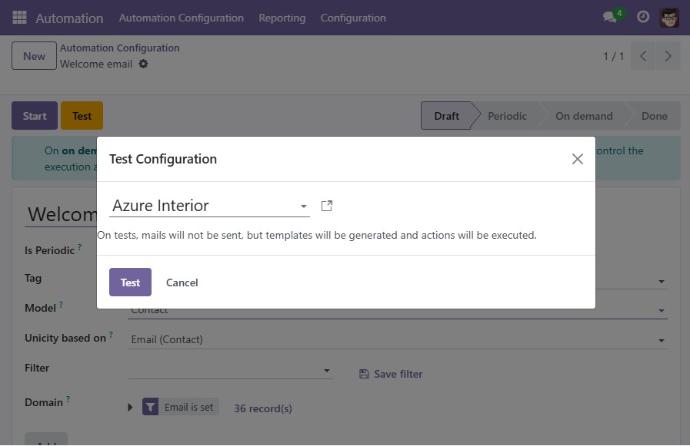Screen dimensions: 690x446
Task: Click the Save filter disk icon
Action: tap(364, 374)
